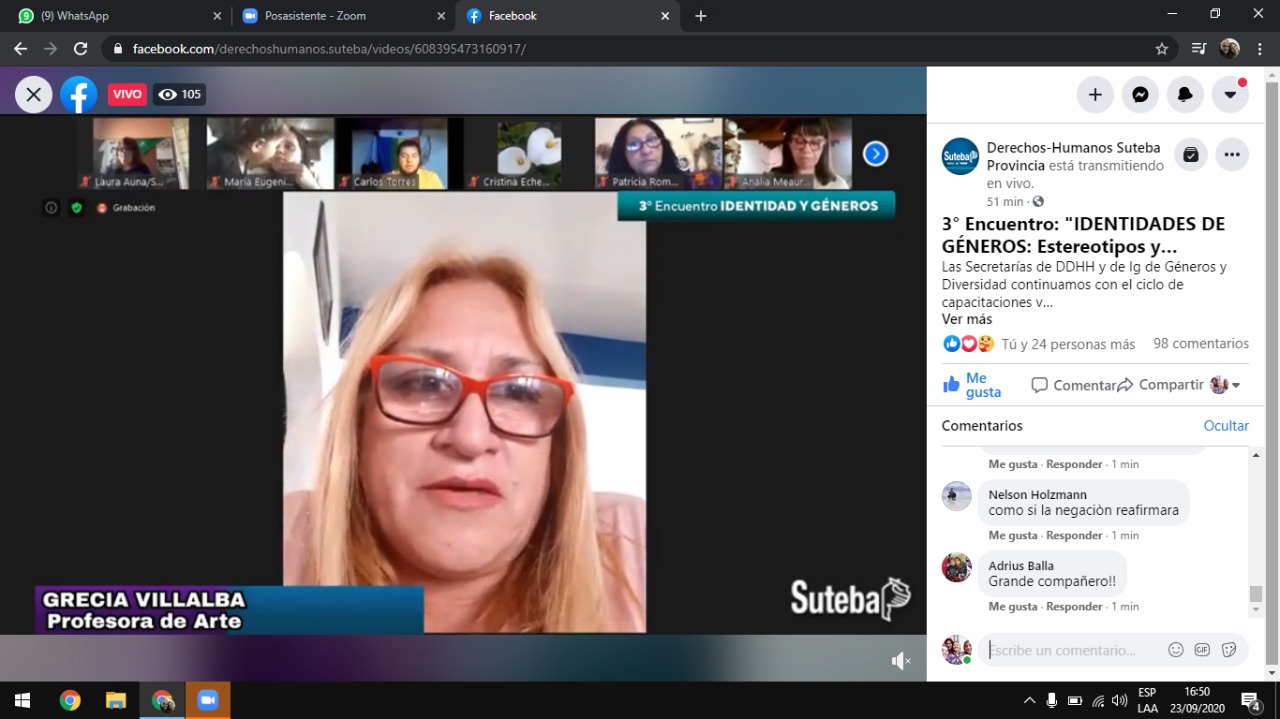Add a sticker to the comment
1280x719 pixels.
[1229, 650]
